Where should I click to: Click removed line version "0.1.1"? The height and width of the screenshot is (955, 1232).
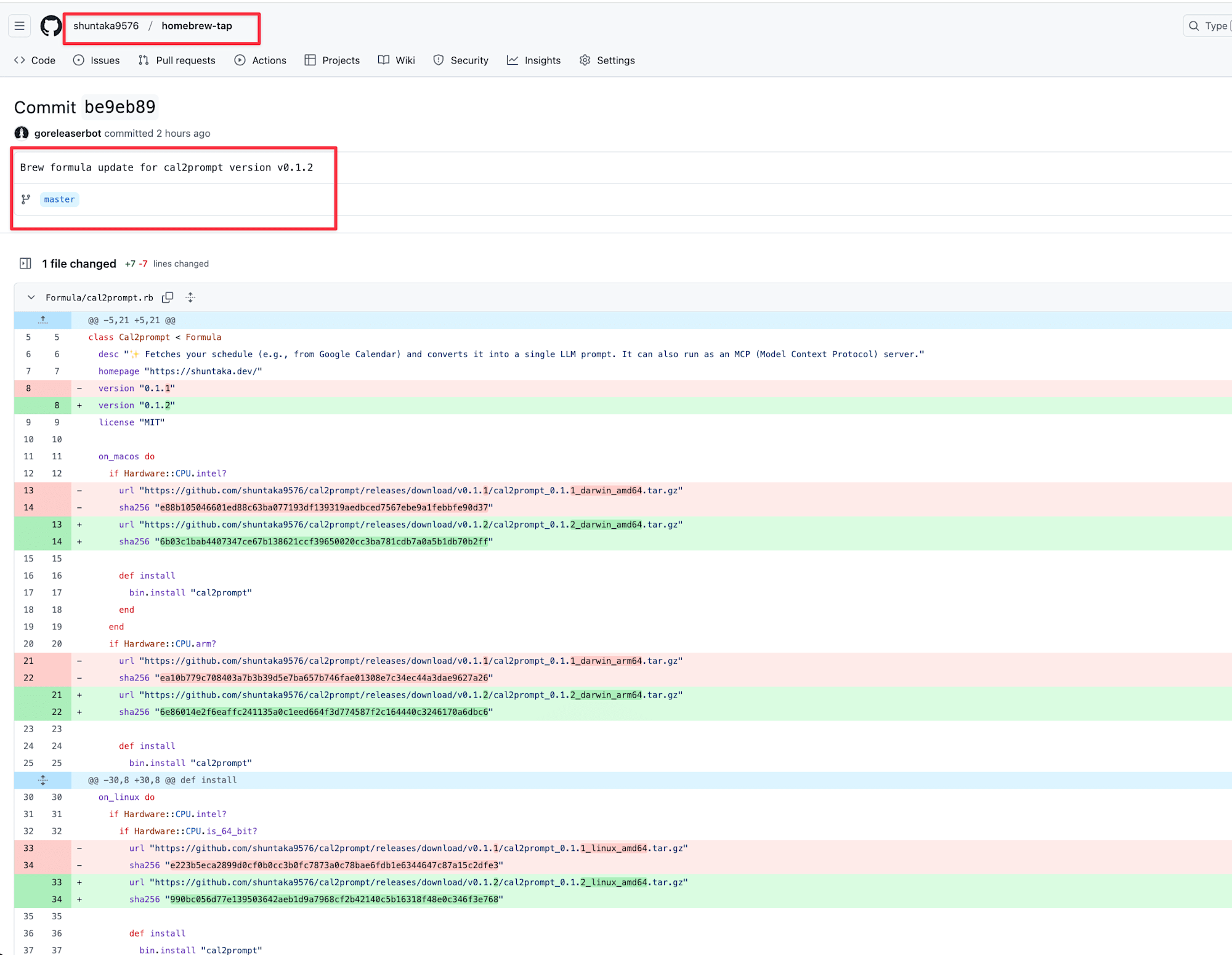[623, 389]
